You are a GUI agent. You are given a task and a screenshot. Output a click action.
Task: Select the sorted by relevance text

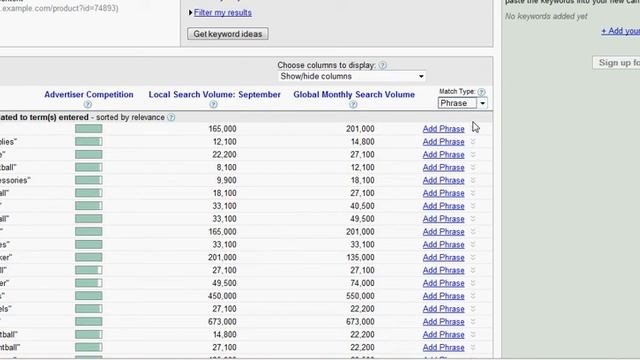[130, 118]
